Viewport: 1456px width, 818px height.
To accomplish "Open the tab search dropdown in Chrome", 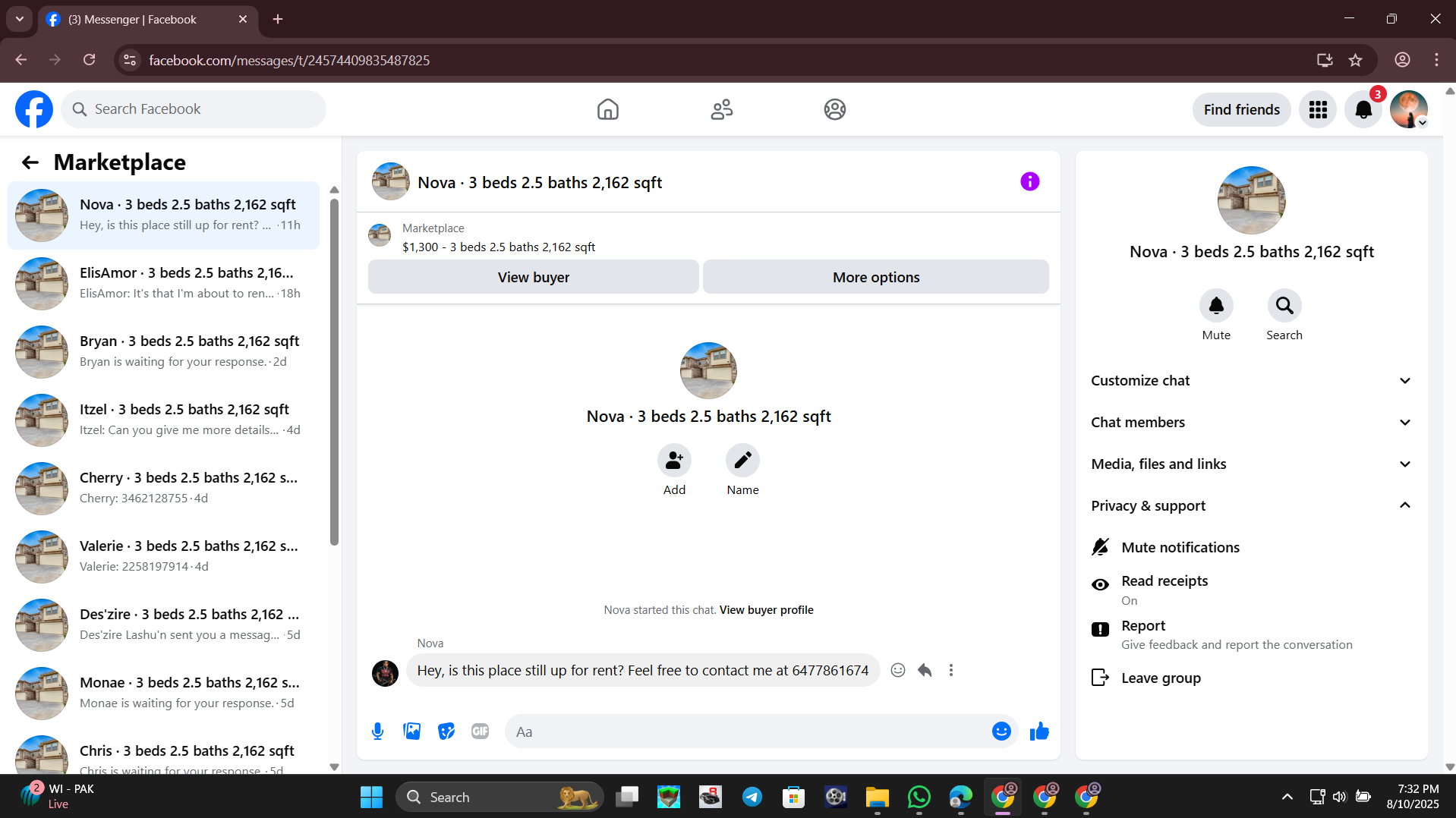I will (20, 19).
